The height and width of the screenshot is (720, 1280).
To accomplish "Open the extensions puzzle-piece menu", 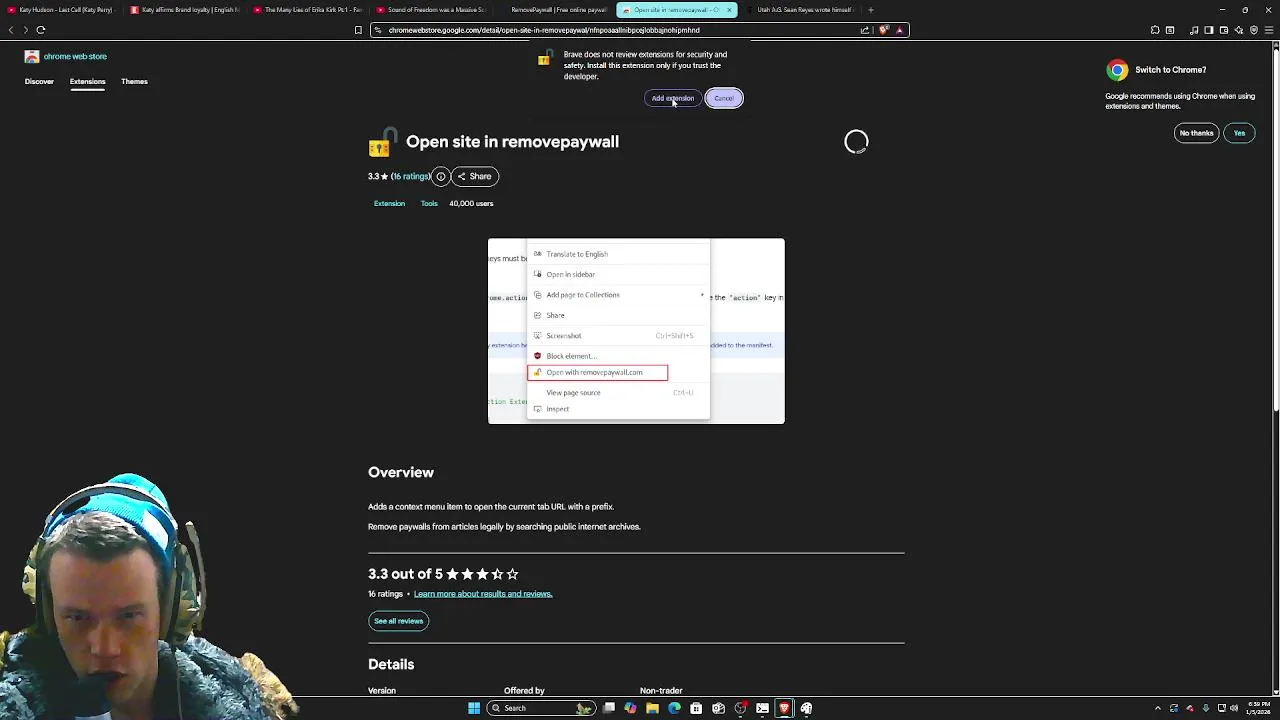I will [1155, 30].
